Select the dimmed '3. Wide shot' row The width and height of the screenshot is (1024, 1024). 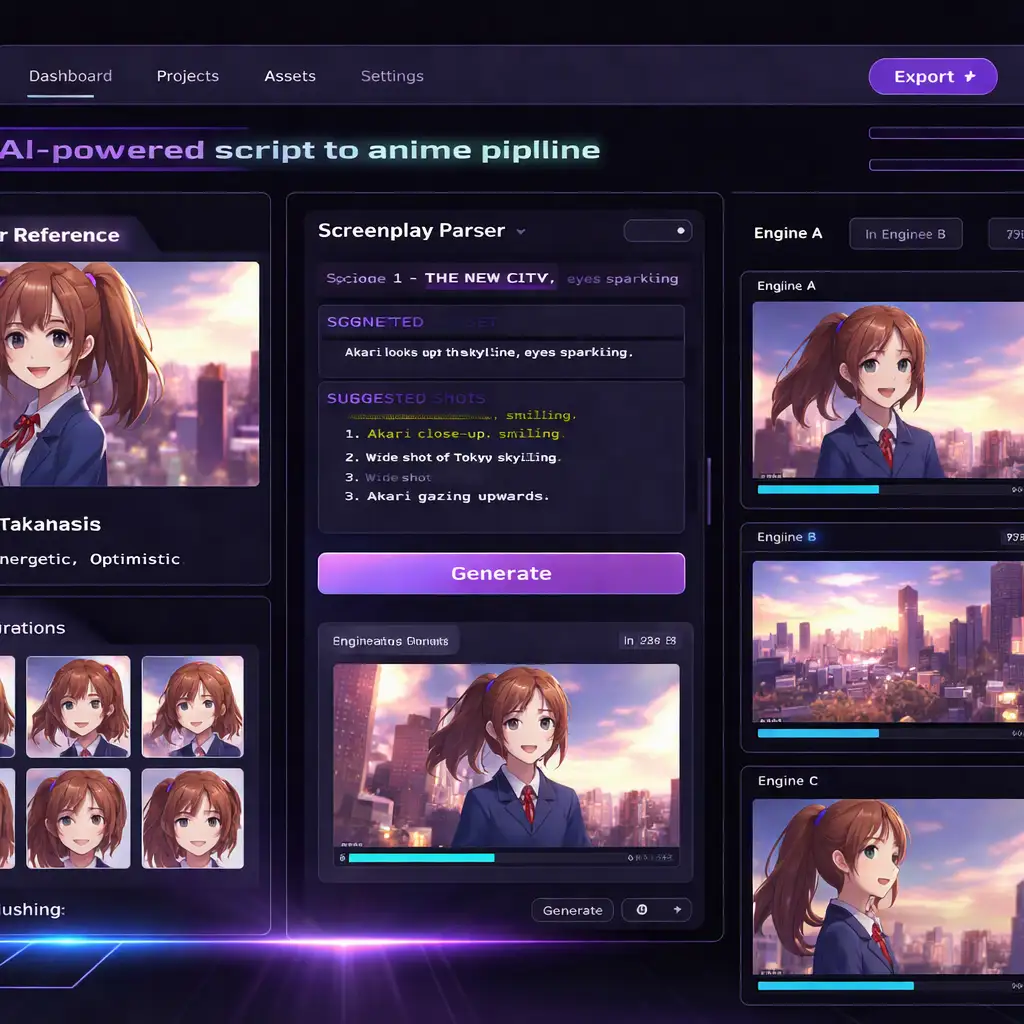coord(388,477)
